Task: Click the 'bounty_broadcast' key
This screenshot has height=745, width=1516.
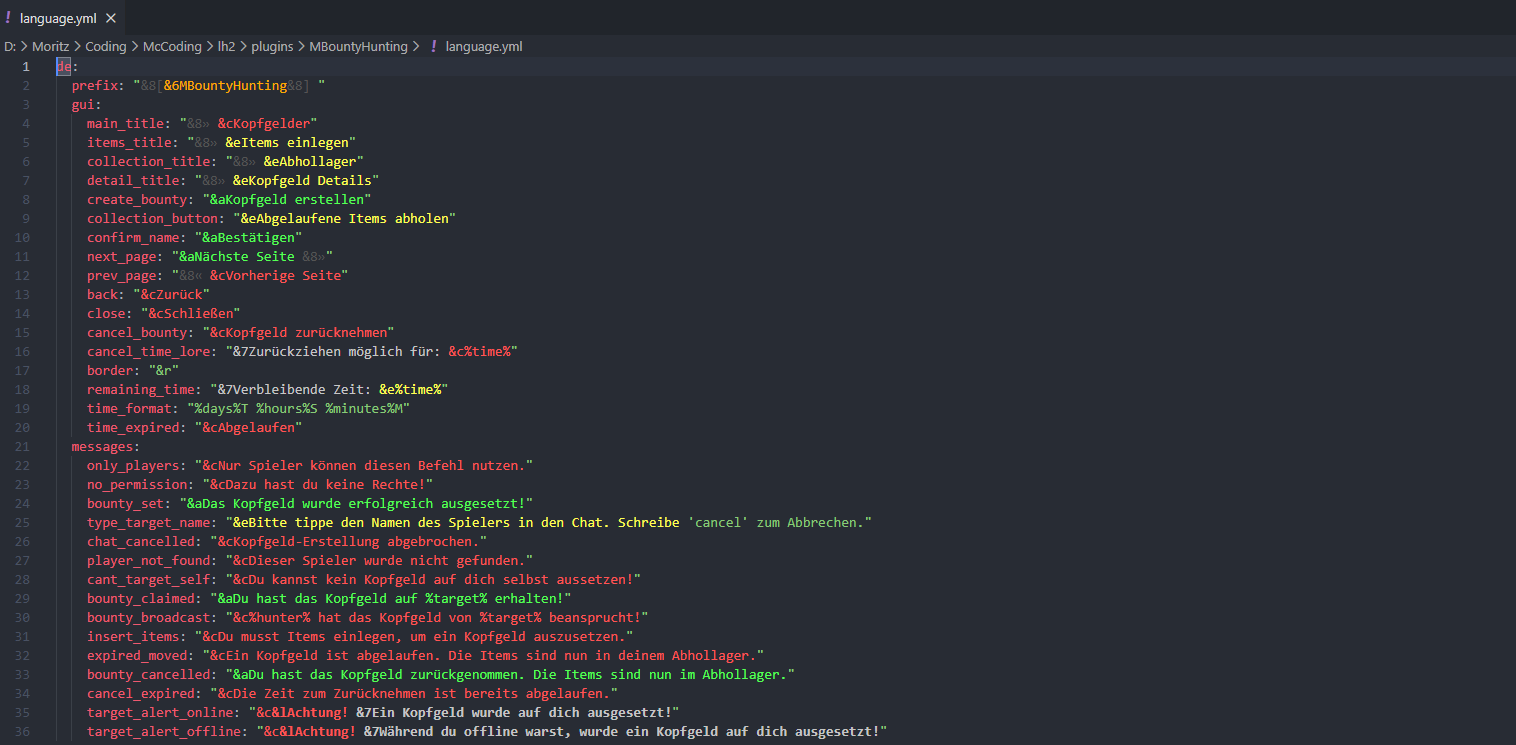Action: pos(148,618)
